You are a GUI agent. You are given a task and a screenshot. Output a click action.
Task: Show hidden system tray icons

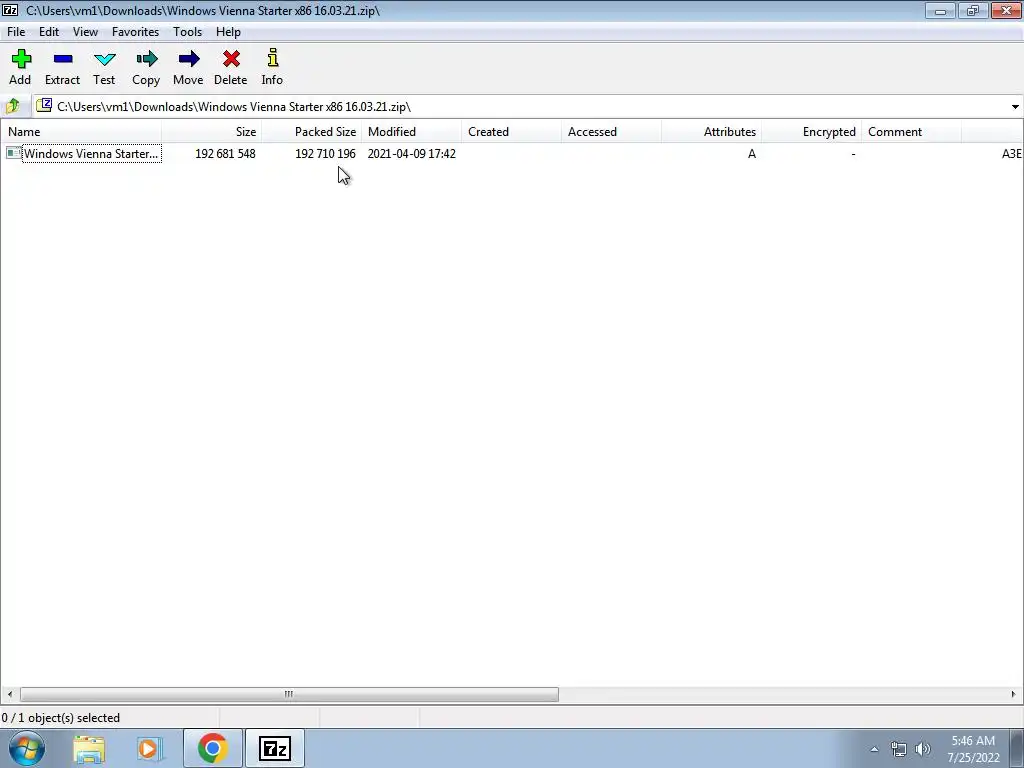click(x=874, y=749)
